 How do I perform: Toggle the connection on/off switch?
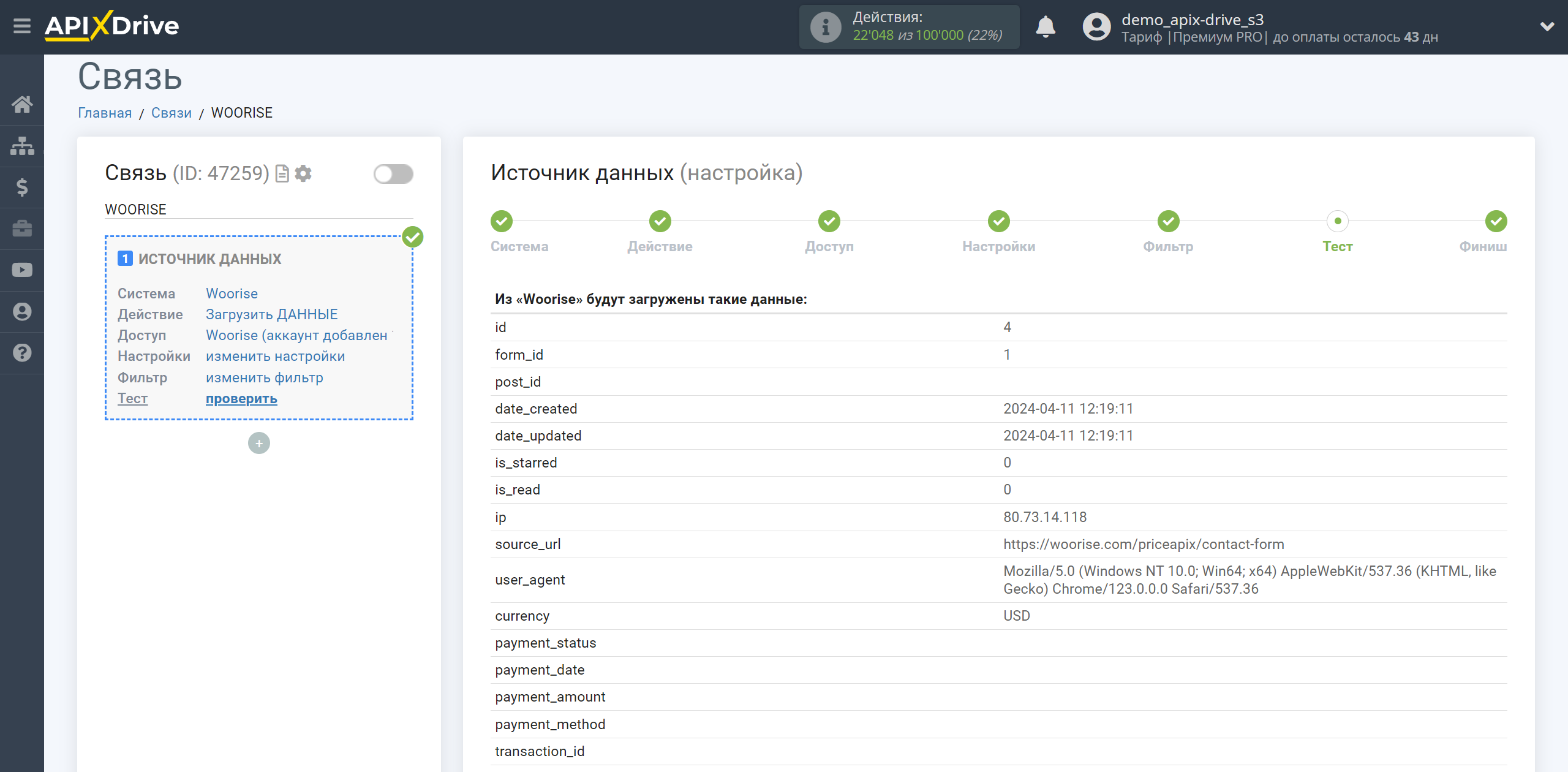tap(393, 174)
